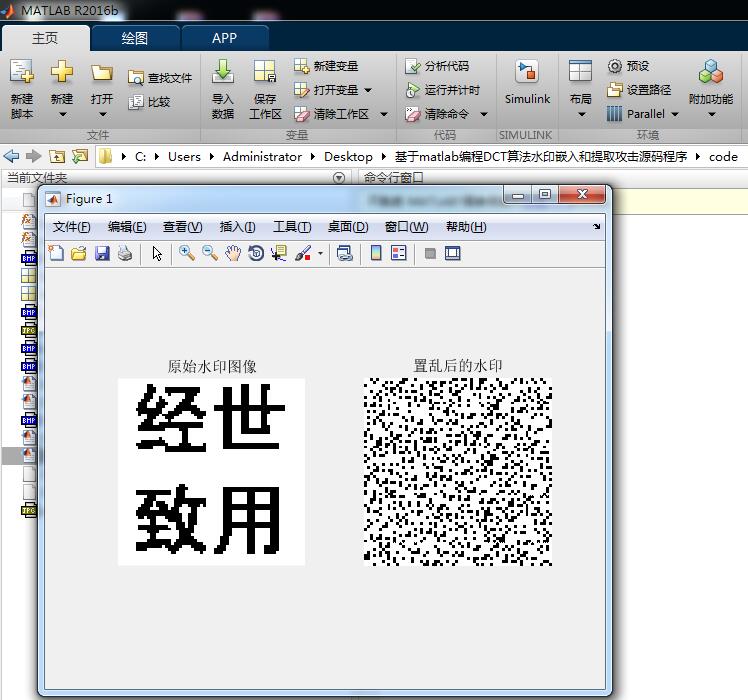Select the Rotate 3D tool
748x700 pixels.
click(x=256, y=253)
